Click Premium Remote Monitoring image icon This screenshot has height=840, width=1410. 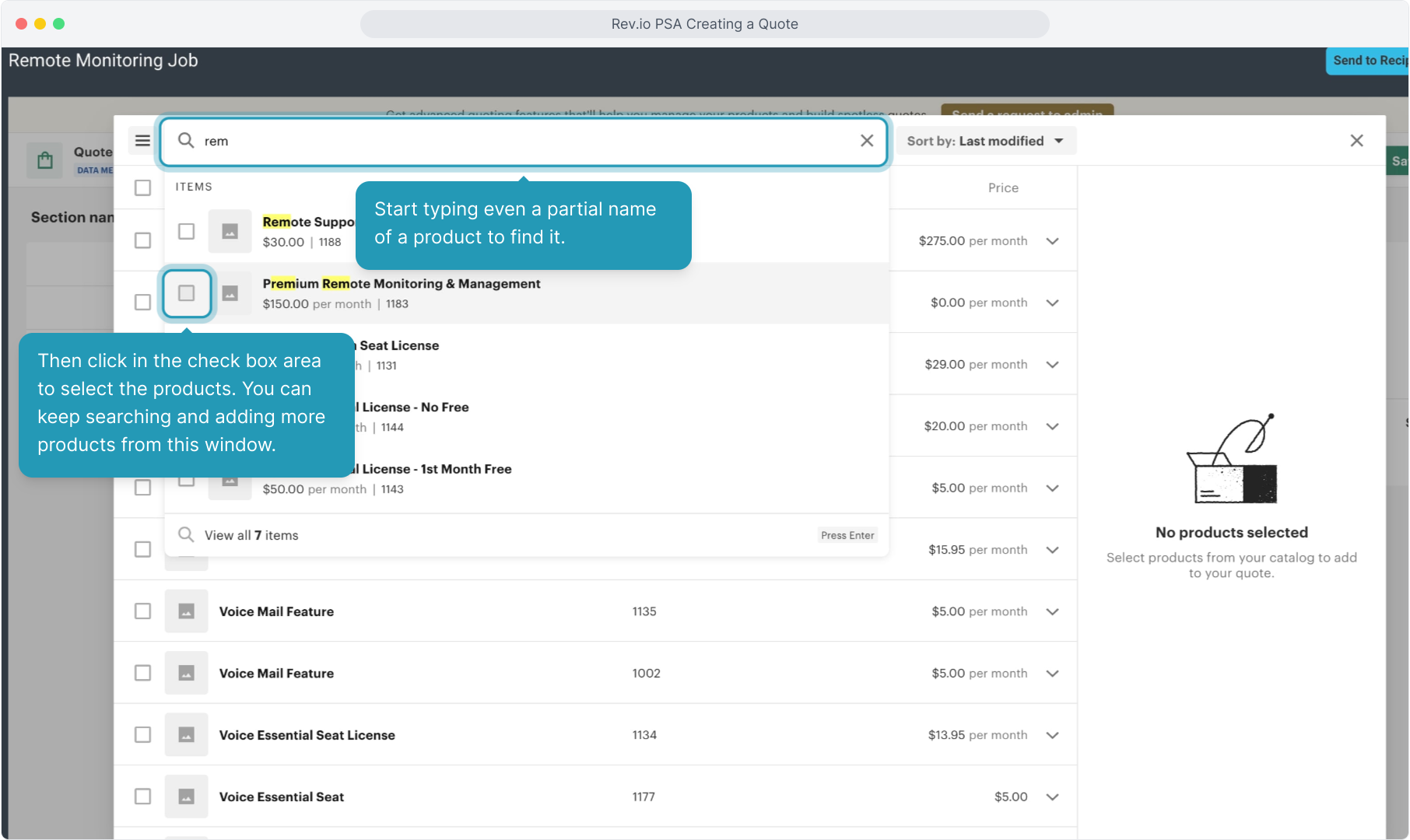(230, 293)
